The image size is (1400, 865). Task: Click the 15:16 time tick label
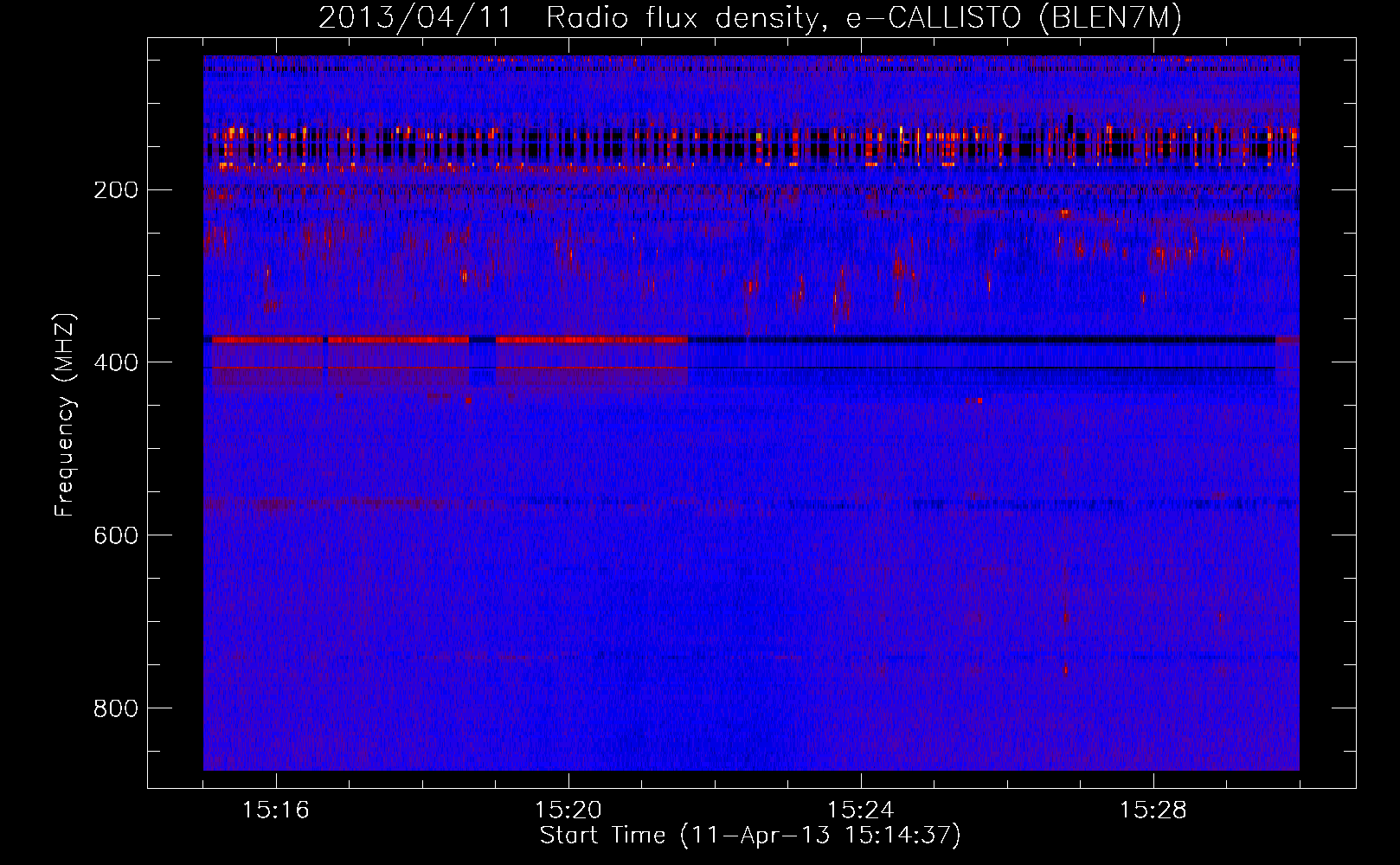(x=276, y=811)
